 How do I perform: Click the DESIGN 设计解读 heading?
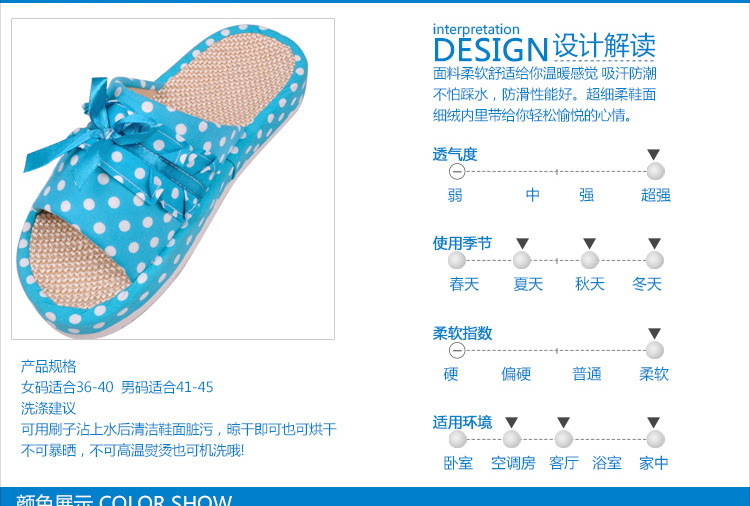[544, 48]
